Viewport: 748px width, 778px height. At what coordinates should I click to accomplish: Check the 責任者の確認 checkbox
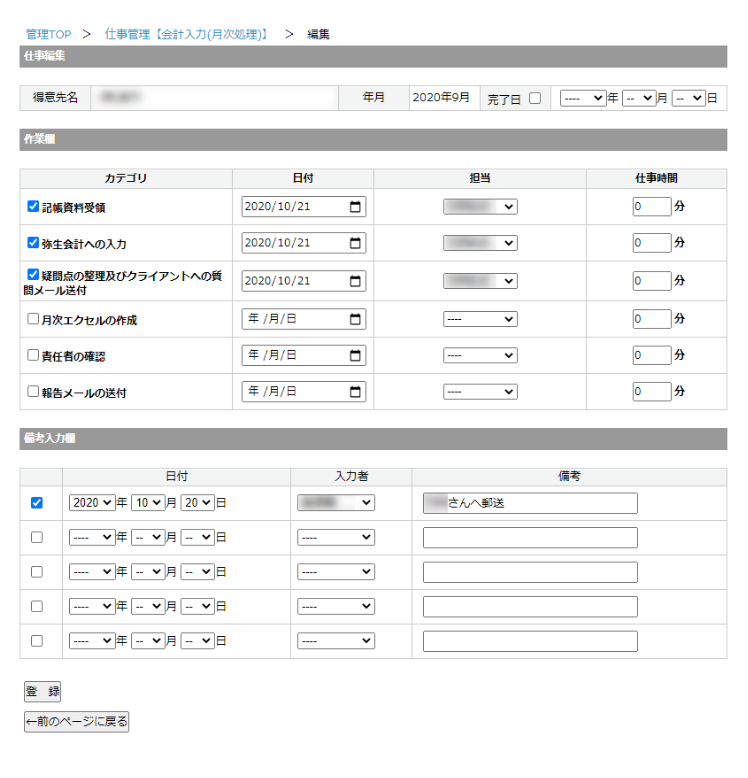33,355
